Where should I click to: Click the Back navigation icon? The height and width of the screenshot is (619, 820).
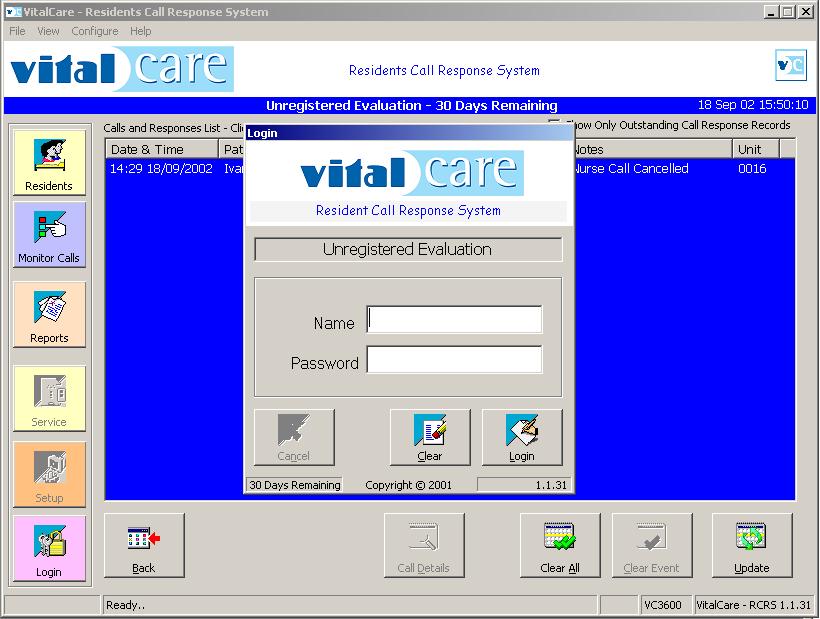pos(143,545)
